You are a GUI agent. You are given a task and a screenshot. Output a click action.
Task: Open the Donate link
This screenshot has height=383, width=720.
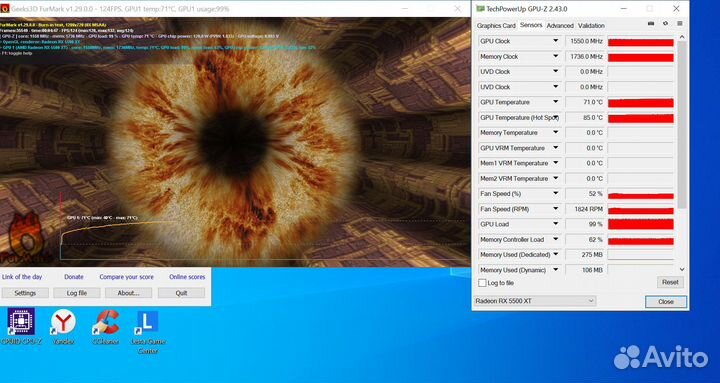pyautogui.click(x=74, y=277)
